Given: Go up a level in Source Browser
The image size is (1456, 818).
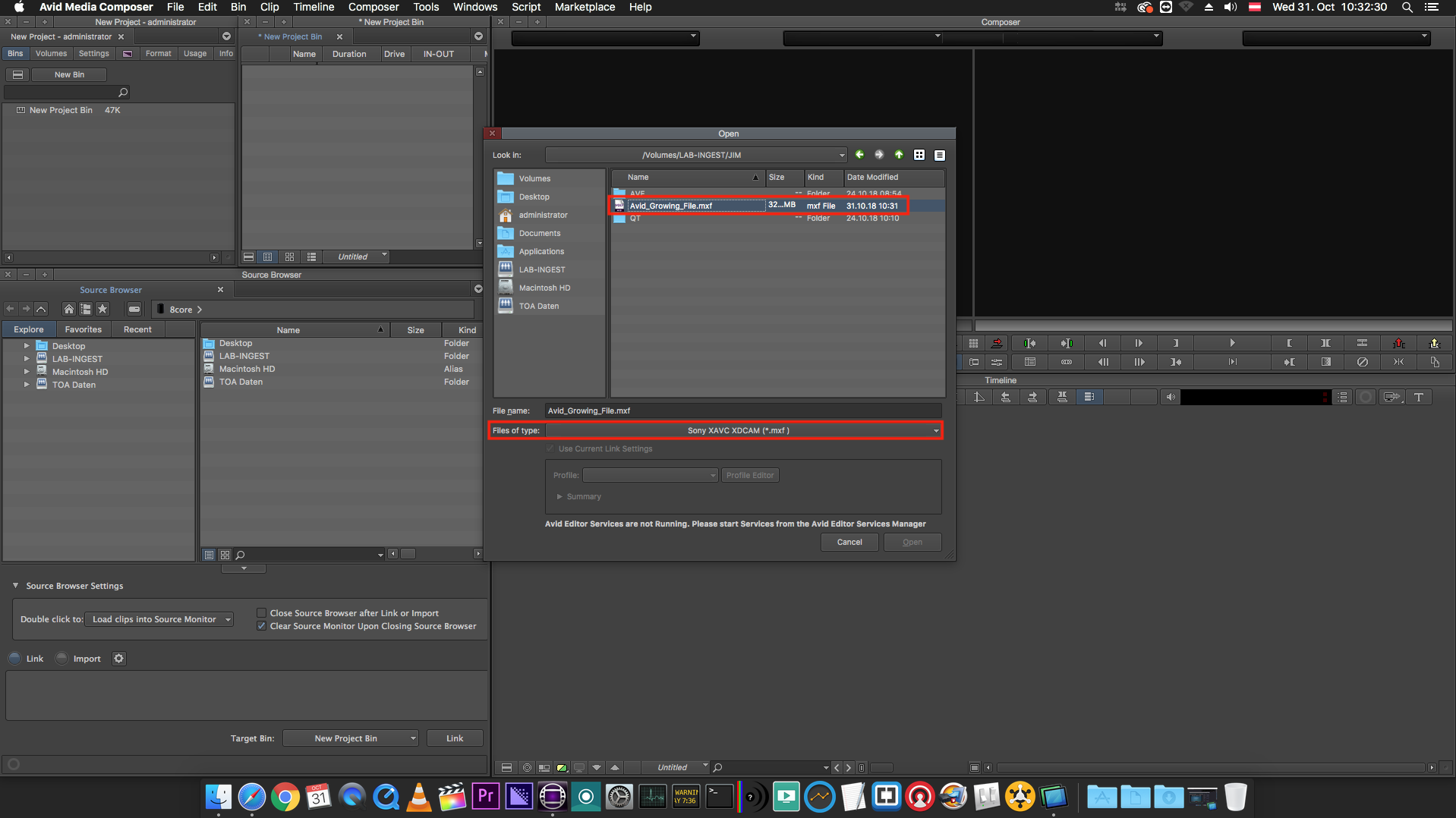Looking at the screenshot, I should click(x=42, y=309).
